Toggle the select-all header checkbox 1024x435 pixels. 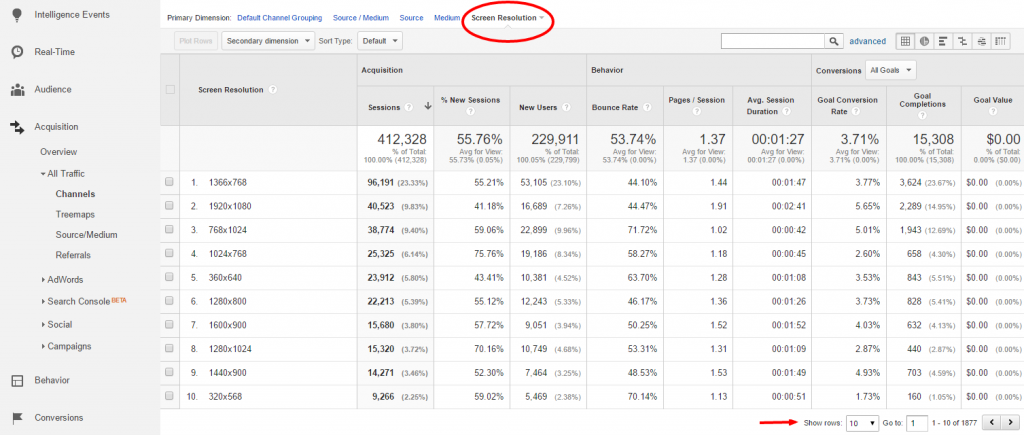click(x=170, y=89)
